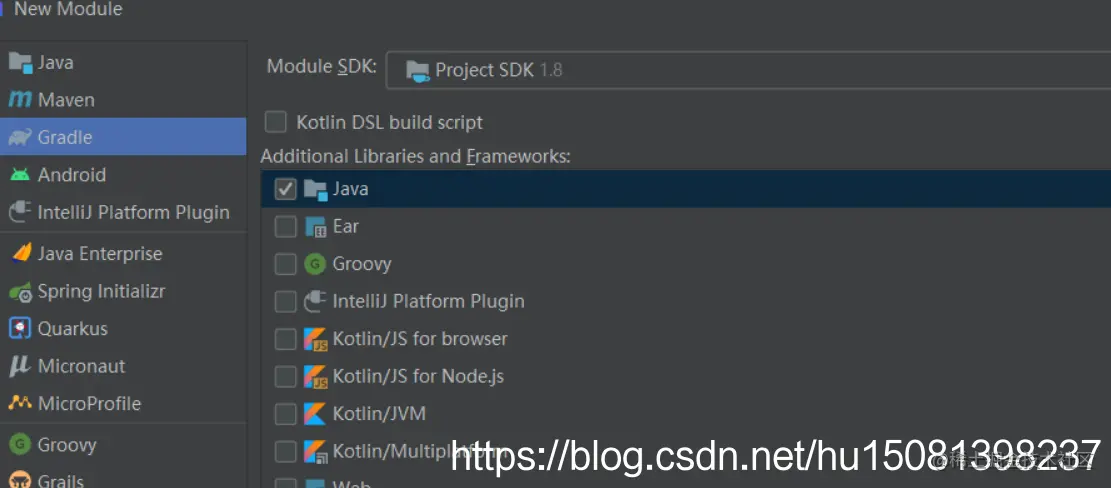1111x488 pixels.
Task: Click the green Groovy framework icon
Action: click(315, 264)
